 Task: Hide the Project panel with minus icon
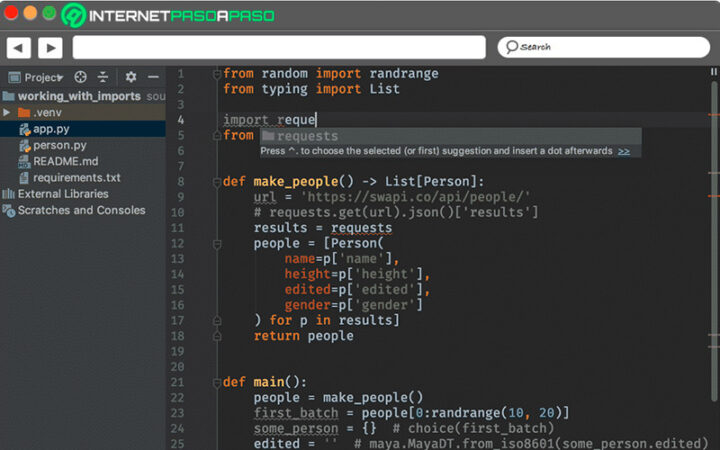pos(153,77)
